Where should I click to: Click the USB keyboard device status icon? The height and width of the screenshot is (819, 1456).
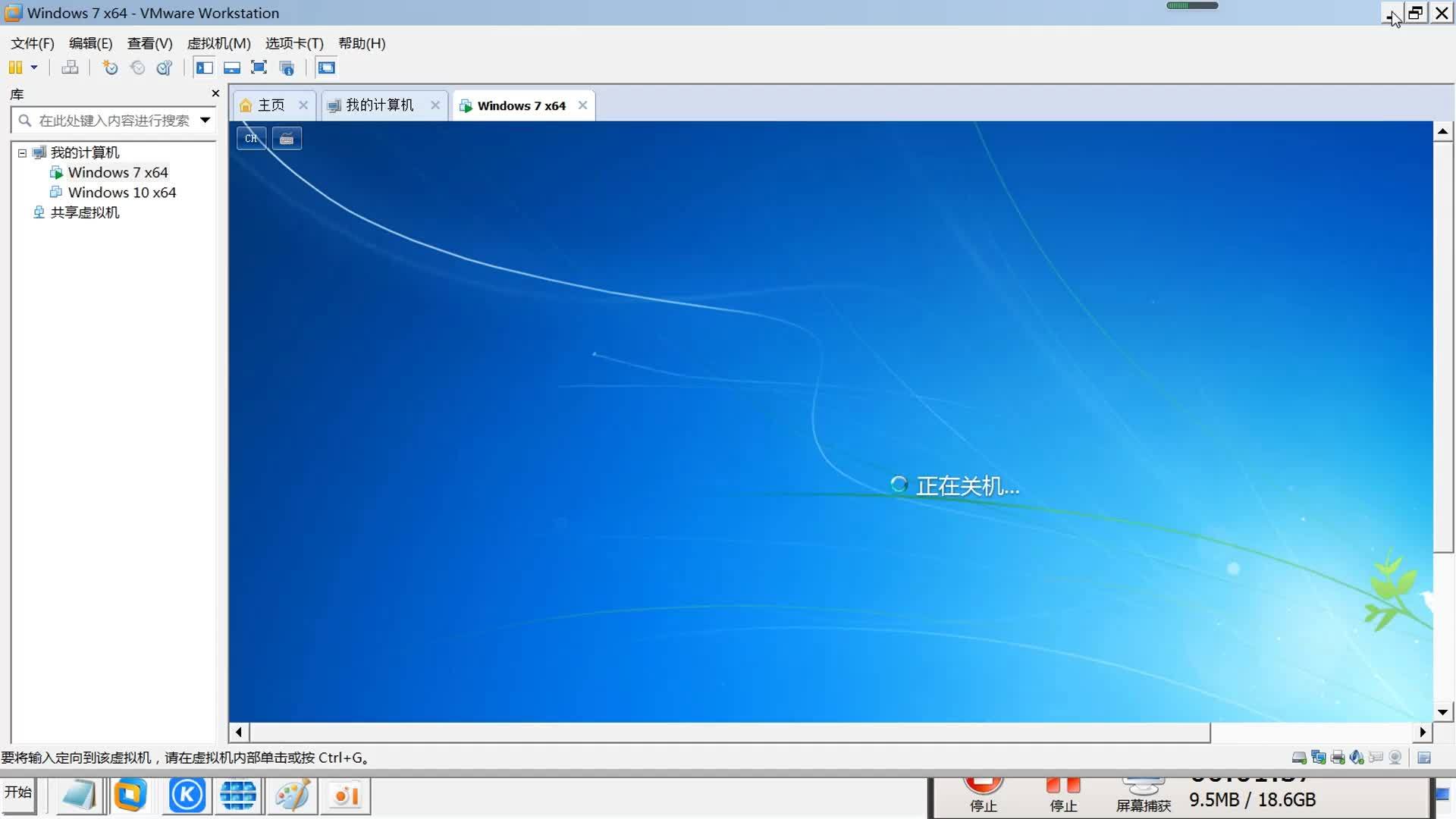1376,758
